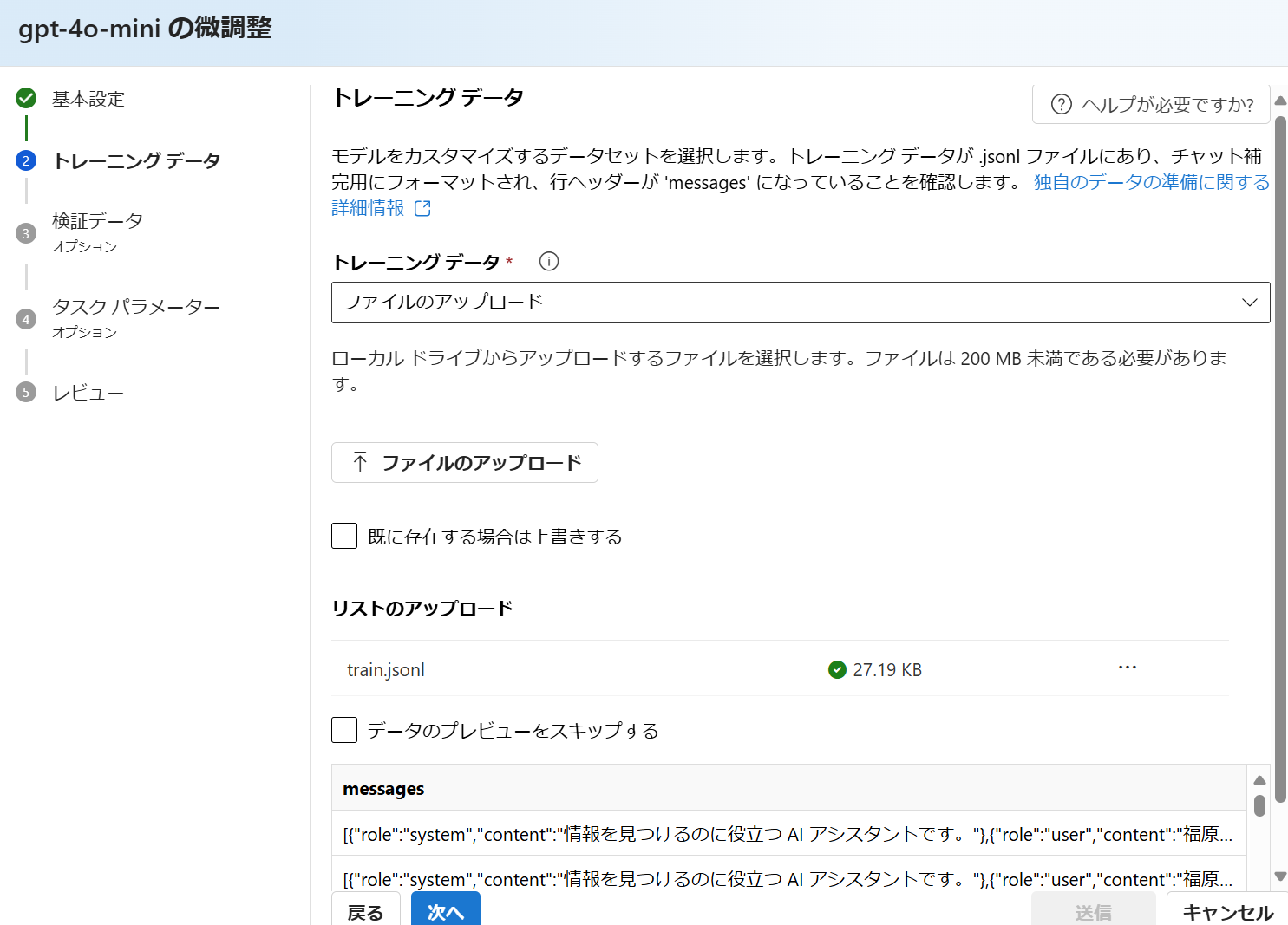The width and height of the screenshot is (1288, 925).
Task: Go to the 検証データ step
Action: tap(97, 221)
